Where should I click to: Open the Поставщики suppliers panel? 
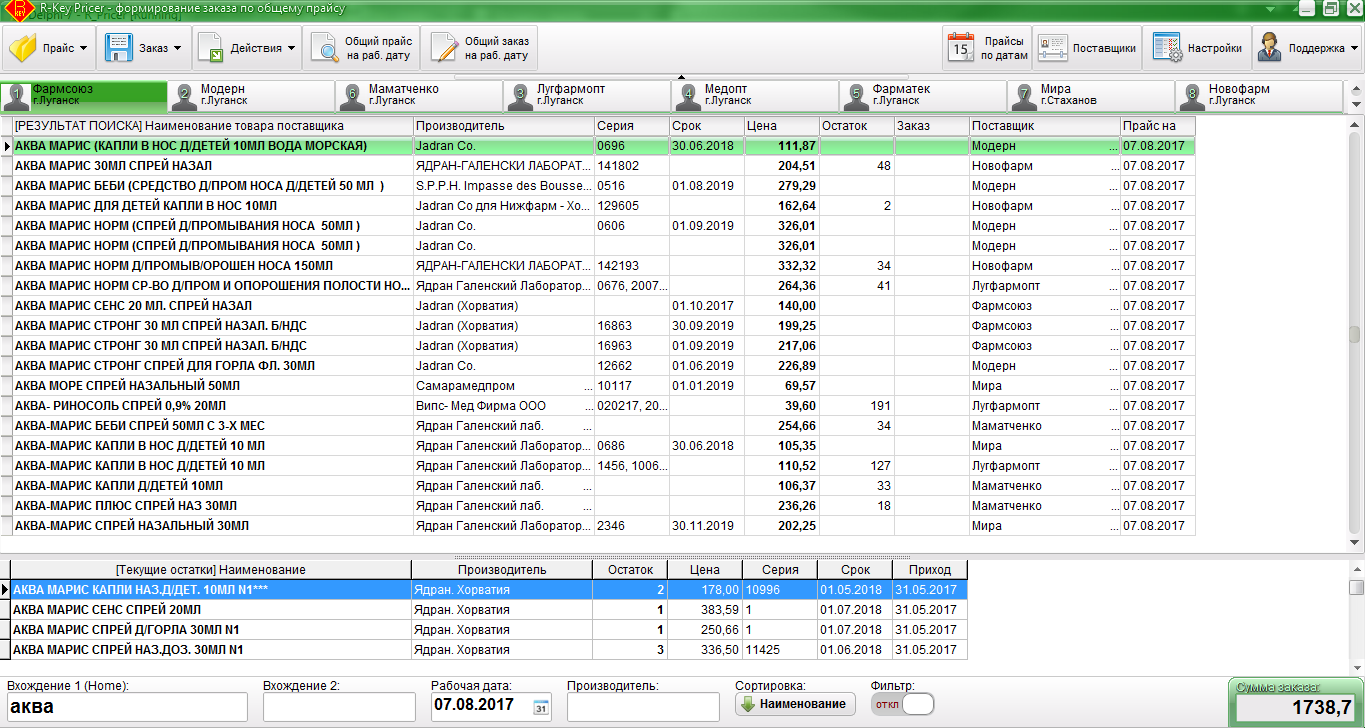(1087, 48)
